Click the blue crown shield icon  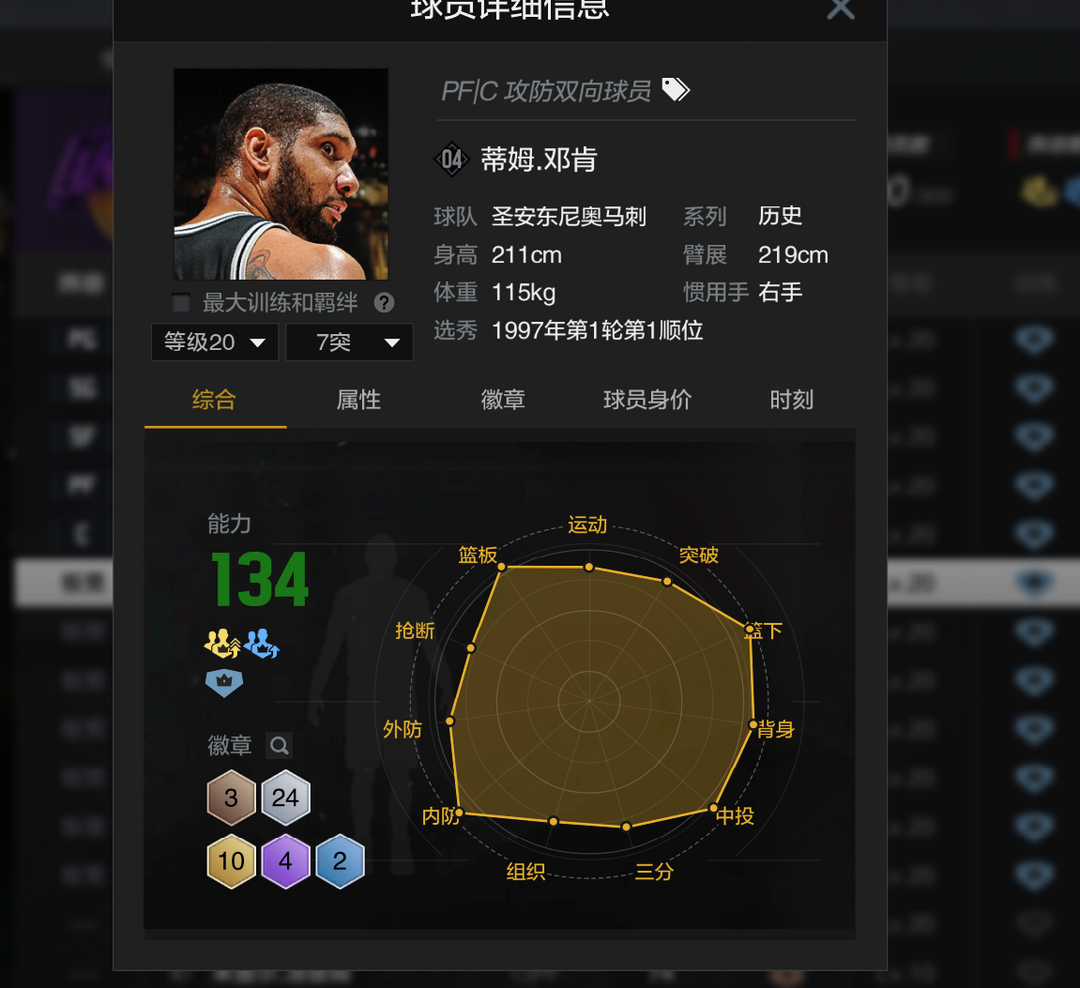point(224,683)
